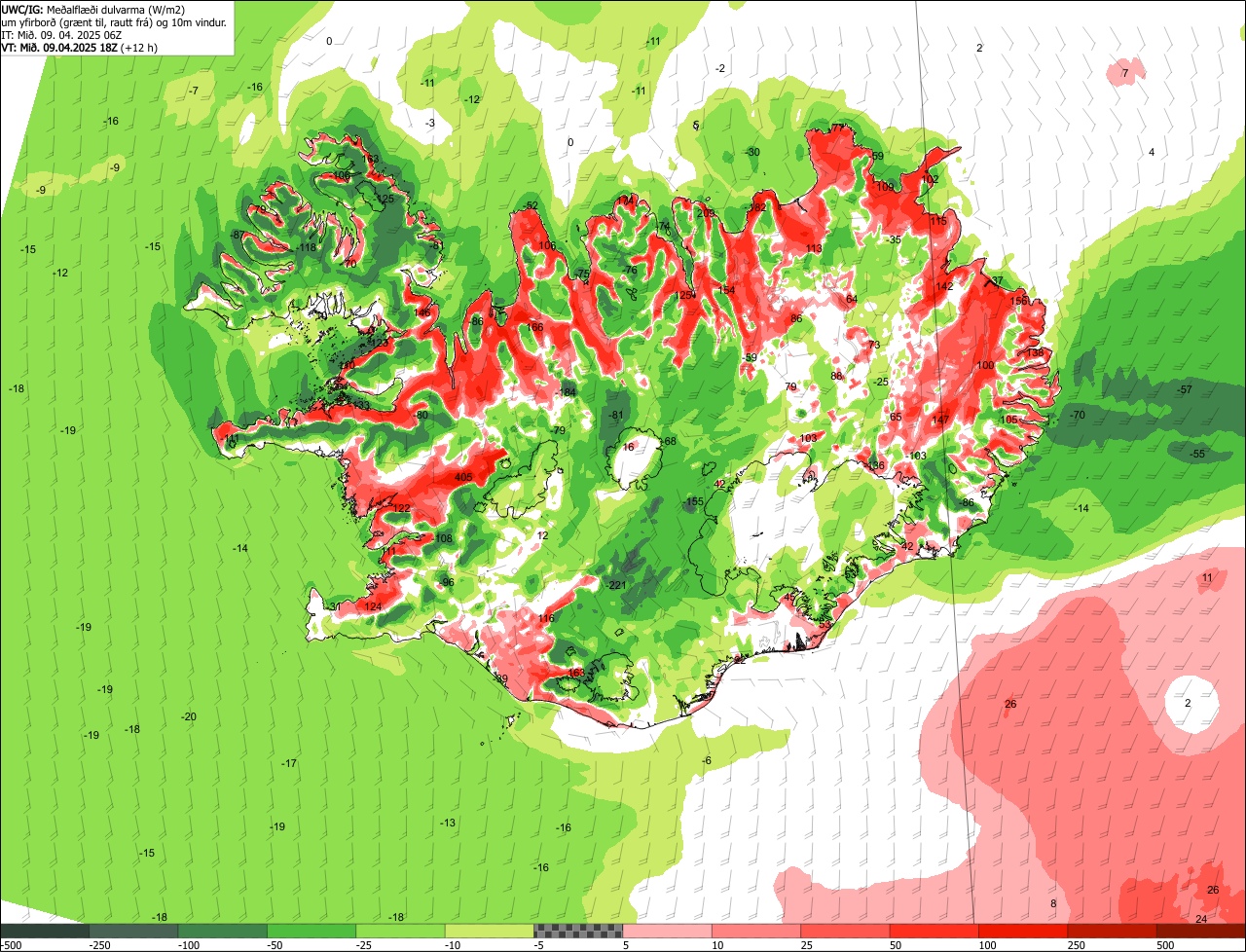Click the map value 184
1246x952 pixels.
pyautogui.click(x=568, y=392)
